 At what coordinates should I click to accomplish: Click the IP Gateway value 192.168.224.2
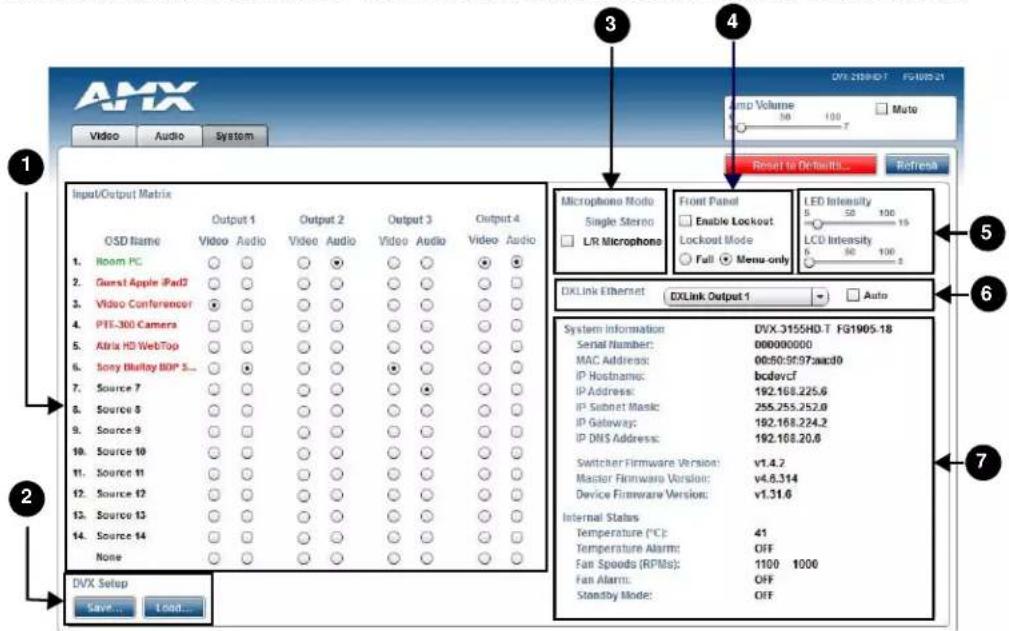point(791,423)
